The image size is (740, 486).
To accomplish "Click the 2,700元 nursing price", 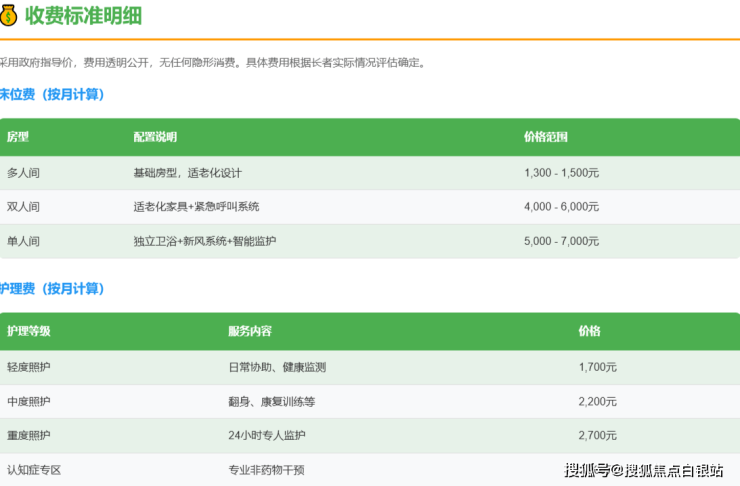I will [597, 435].
